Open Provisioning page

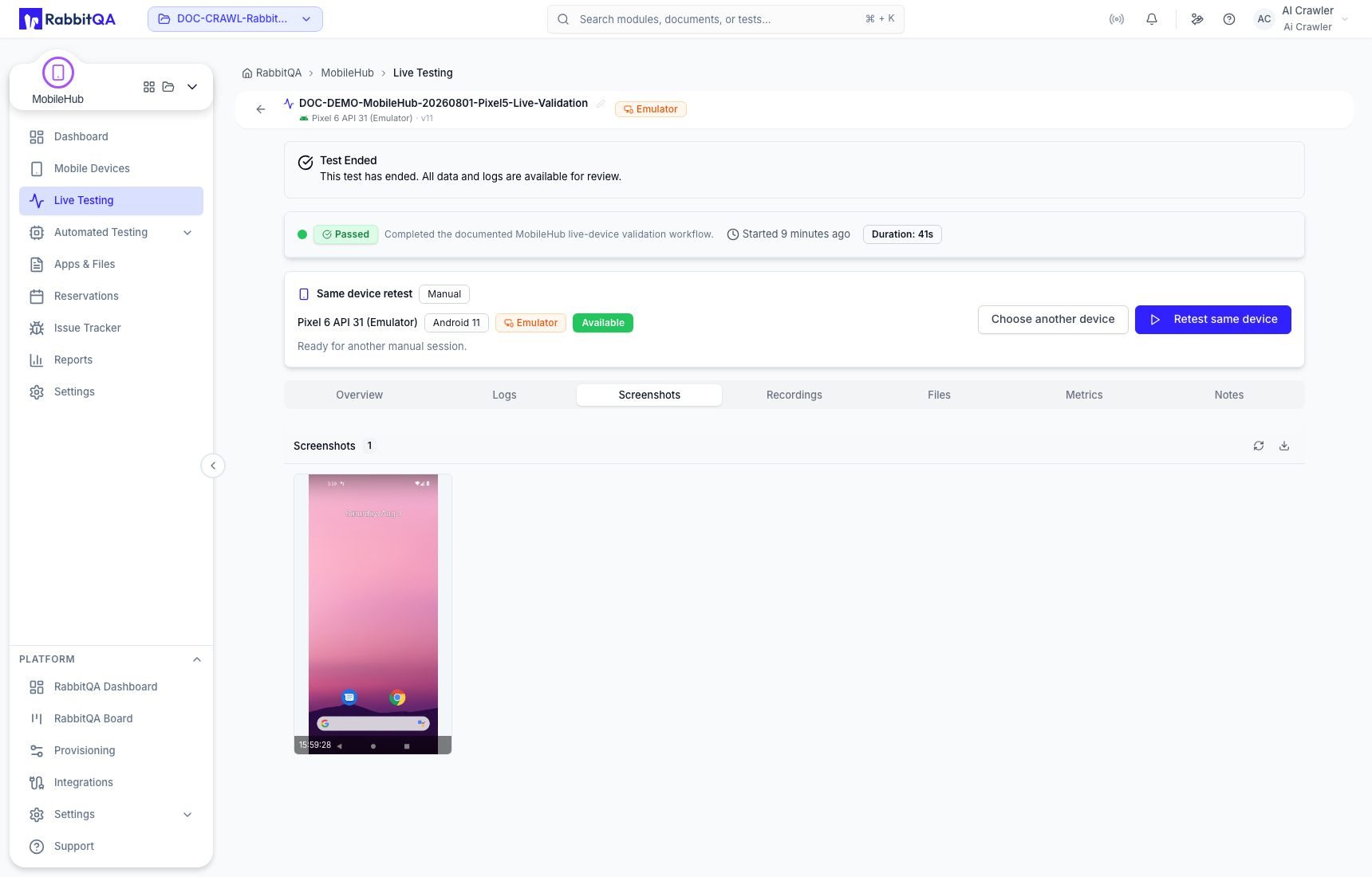[111, 750]
